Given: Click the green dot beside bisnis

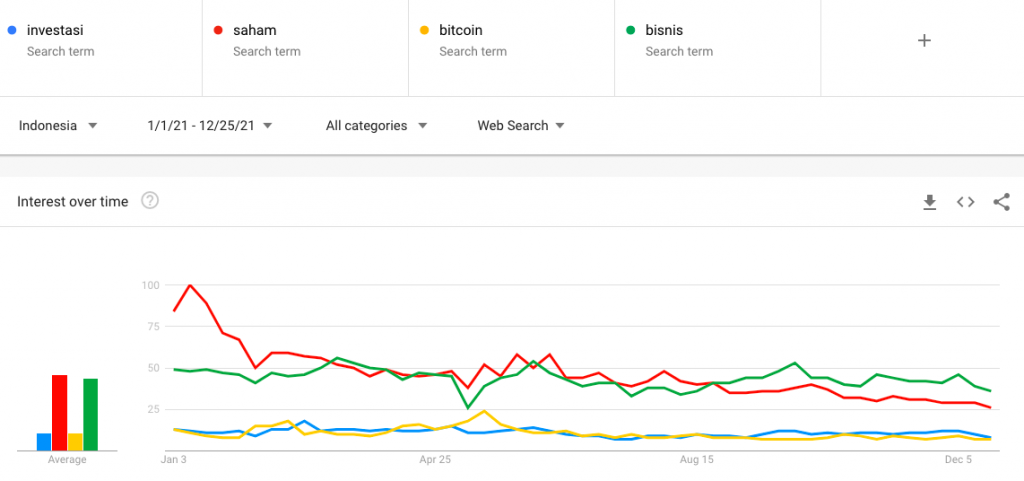Looking at the screenshot, I should pyautogui.click(x=629, y=30).
